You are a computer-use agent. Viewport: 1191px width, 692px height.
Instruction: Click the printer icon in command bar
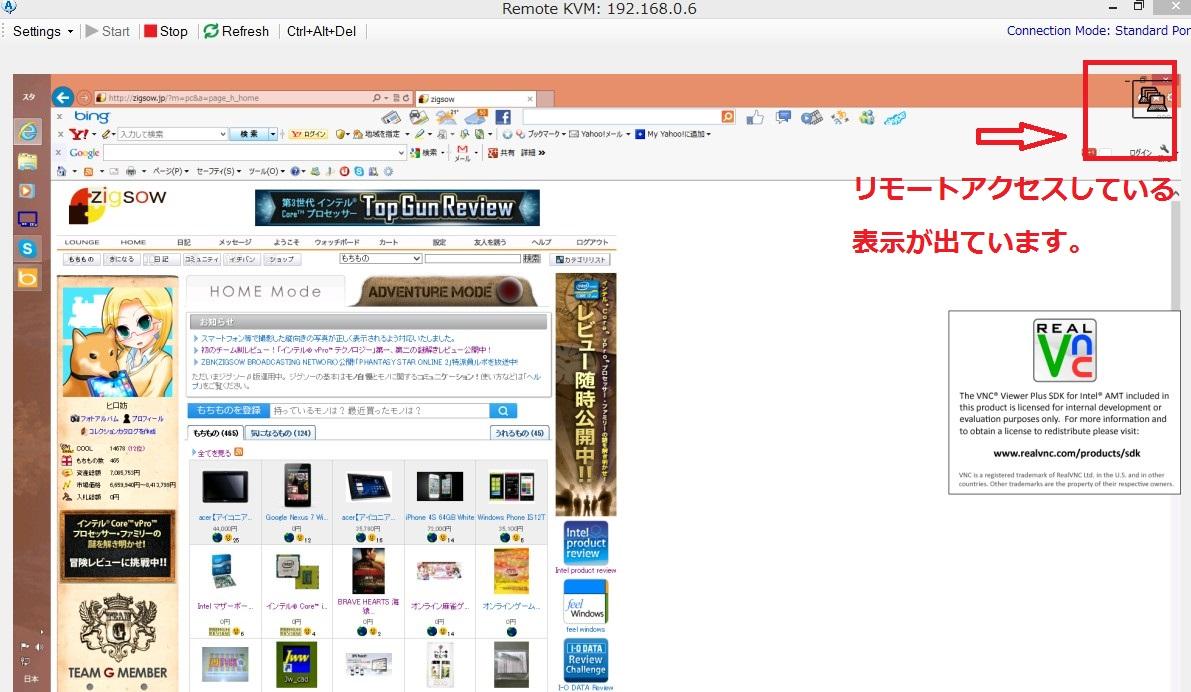pos(131,172)
